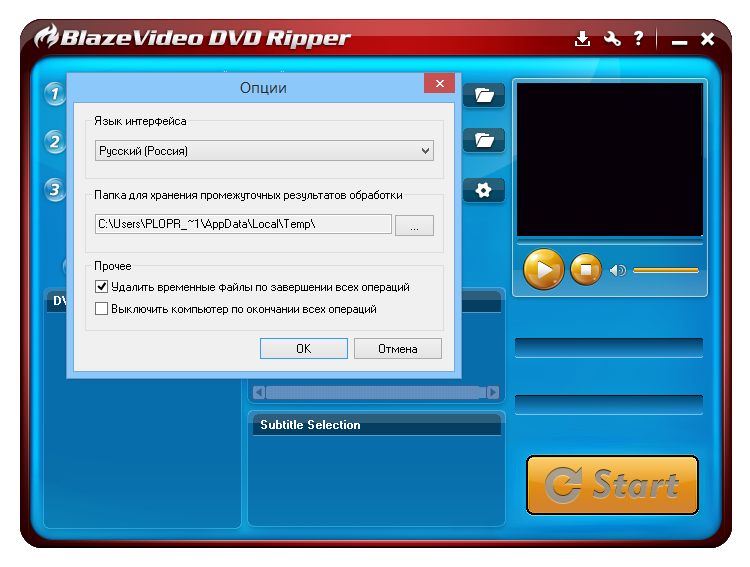Click the step 3 number badge
750x567 pixels.
55,189
